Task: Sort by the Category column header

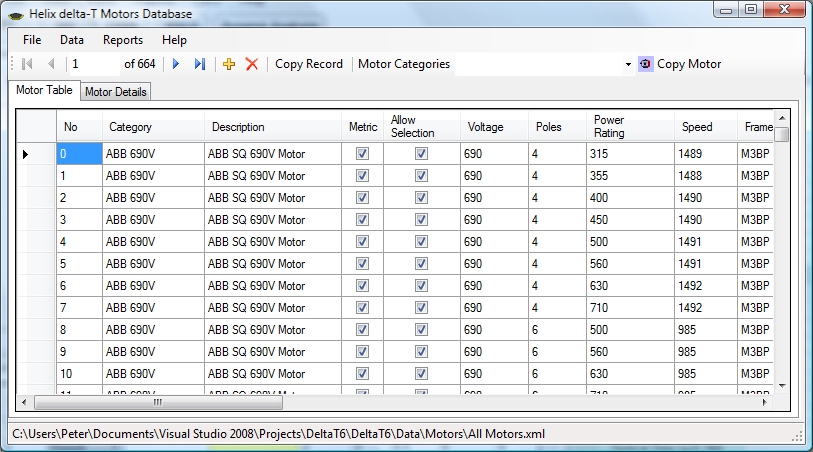Action: pos(153,126)
